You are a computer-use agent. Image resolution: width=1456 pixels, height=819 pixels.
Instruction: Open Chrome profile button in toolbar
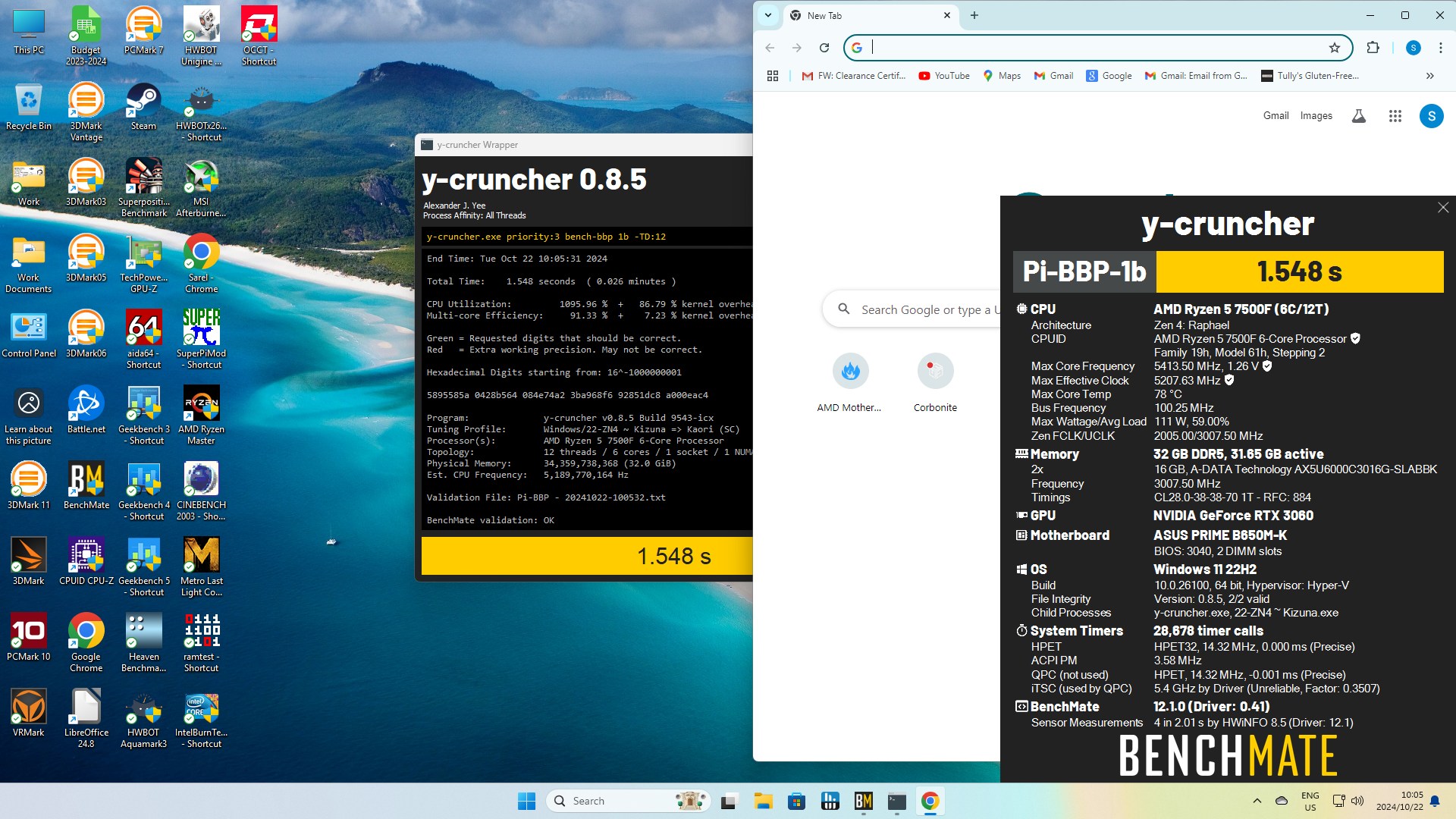pyautogui.click(x=1413, y=48)
